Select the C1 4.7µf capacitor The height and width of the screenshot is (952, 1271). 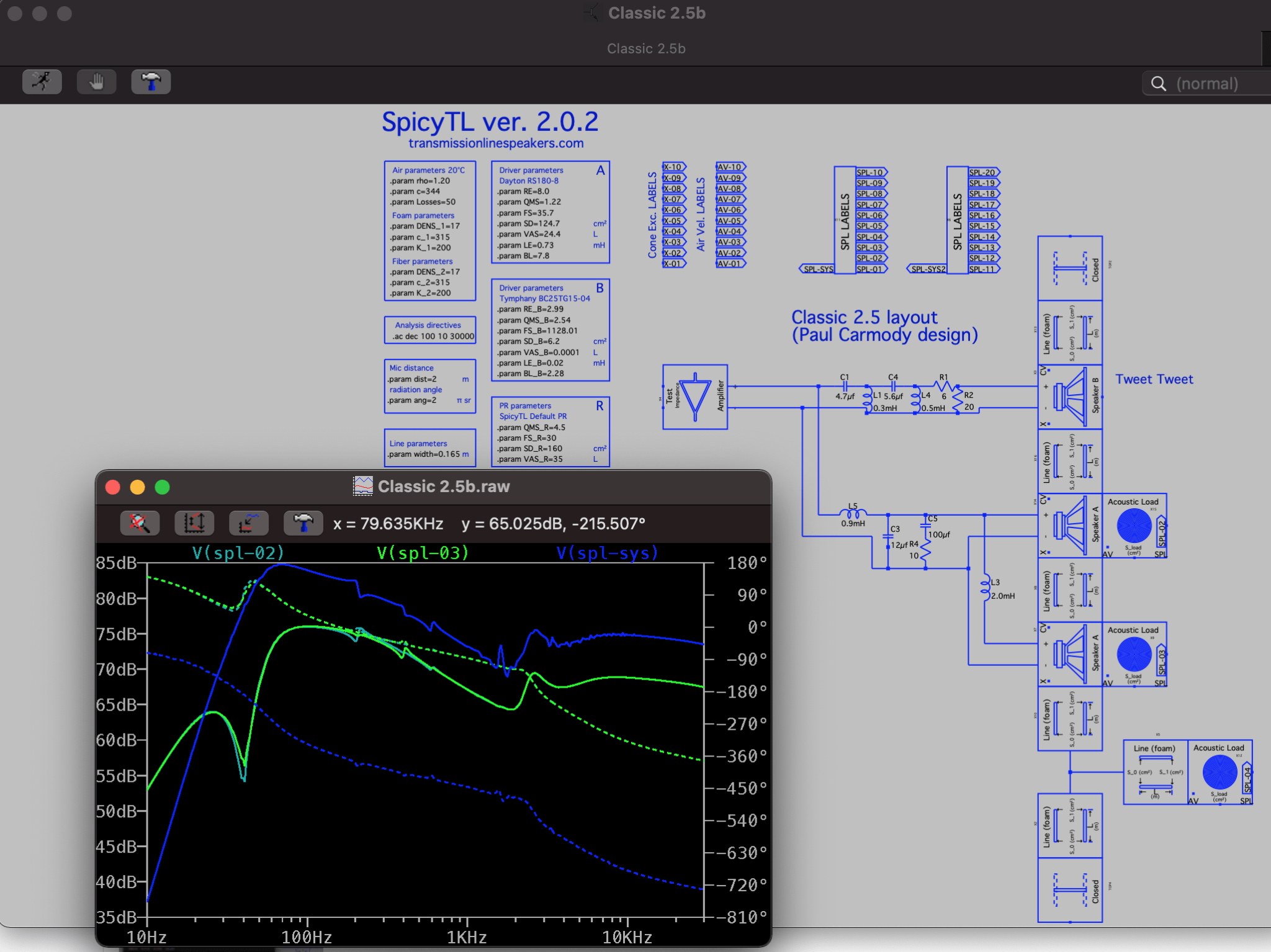(845, 386)
